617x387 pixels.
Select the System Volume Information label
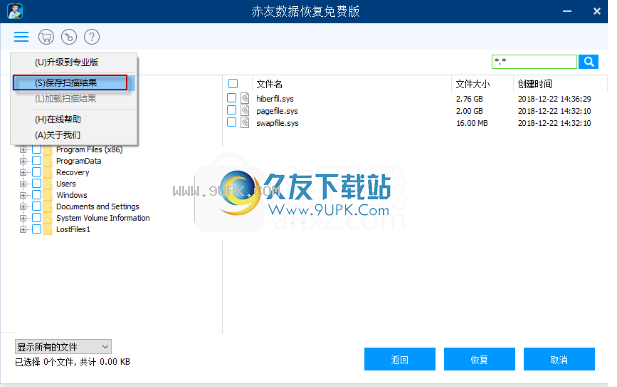[103, 218]
